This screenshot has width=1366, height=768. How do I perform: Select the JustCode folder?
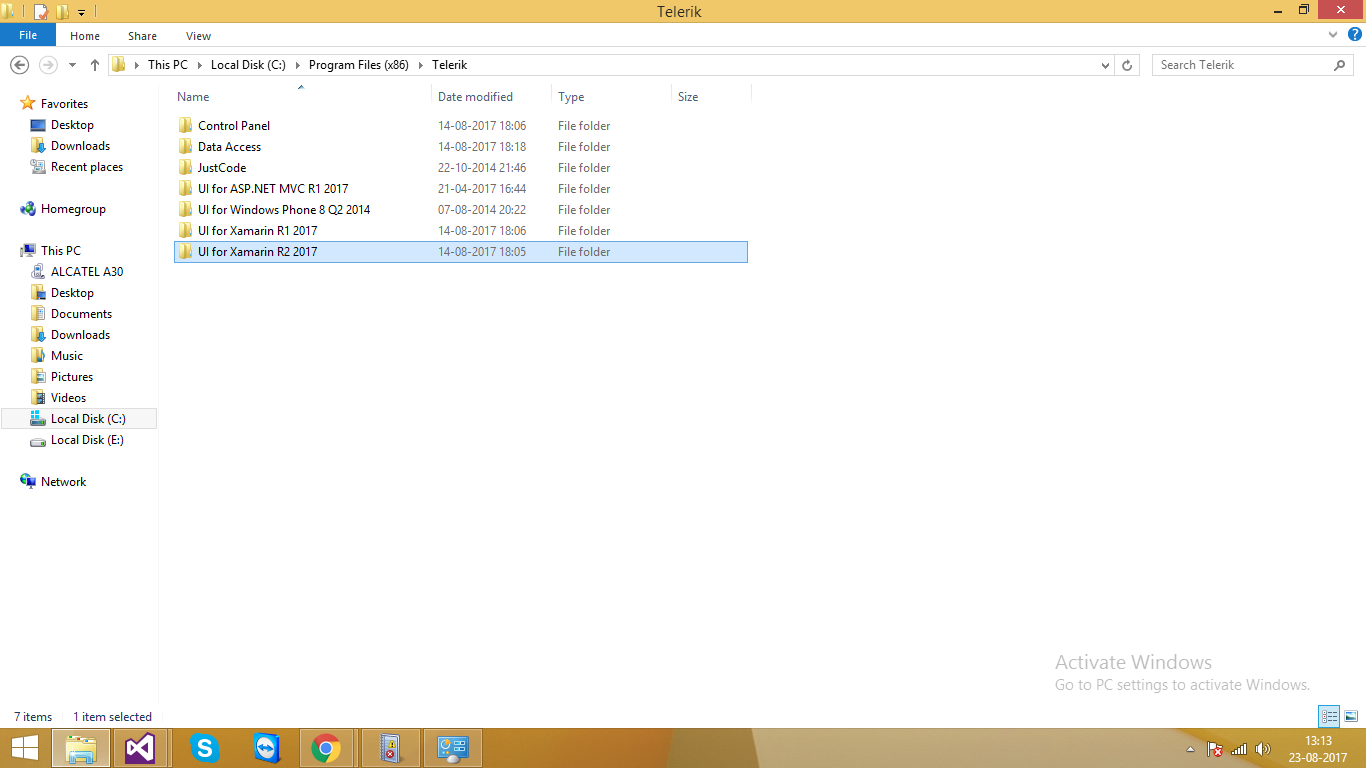[x=461, y=168]
